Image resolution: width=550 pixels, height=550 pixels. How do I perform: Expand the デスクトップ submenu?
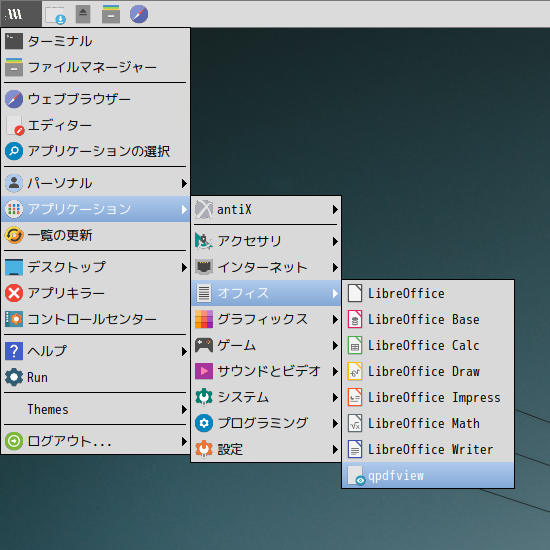(96, 267)
